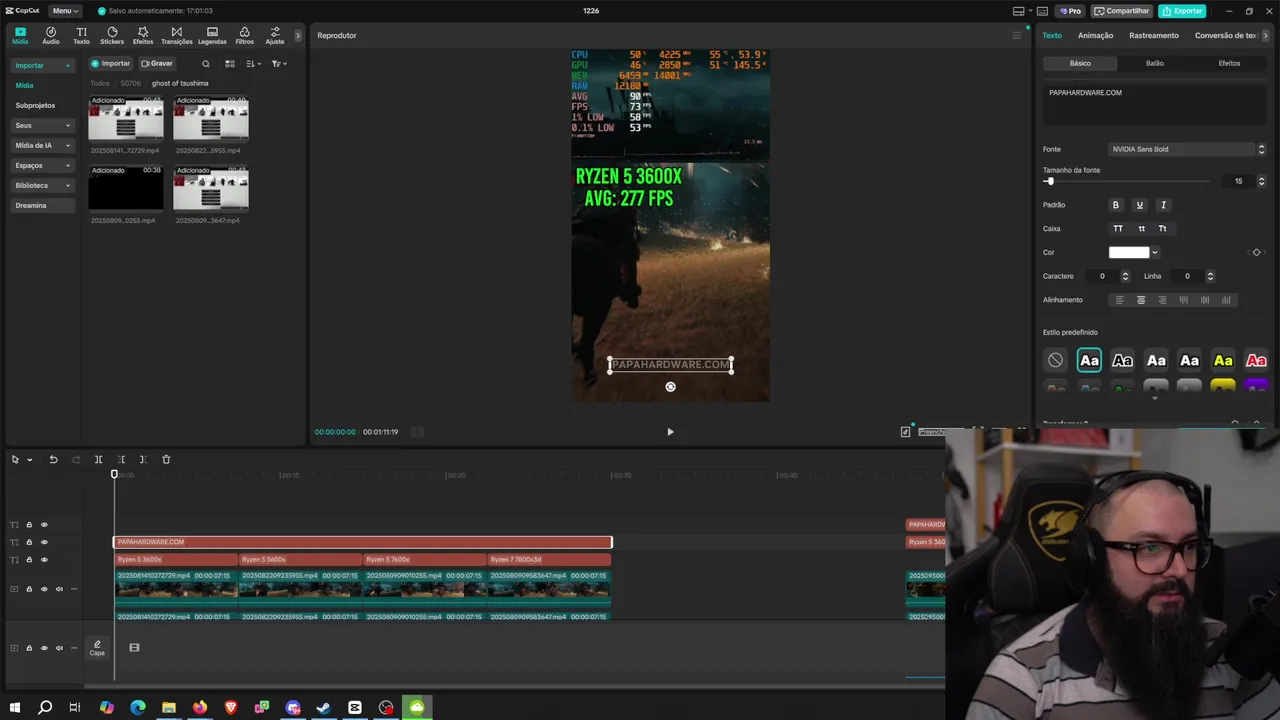The width and height of the screenshot is (1280, 720).
Task: Open the Transições panel
Action: tap(176, 36)
